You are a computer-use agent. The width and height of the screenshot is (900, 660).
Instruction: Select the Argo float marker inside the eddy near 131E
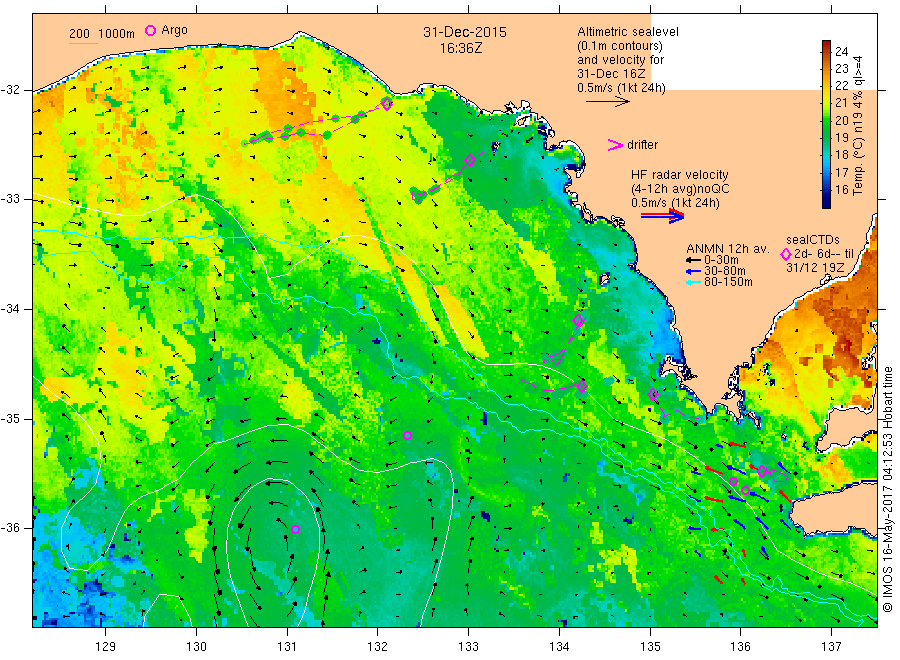295,529
